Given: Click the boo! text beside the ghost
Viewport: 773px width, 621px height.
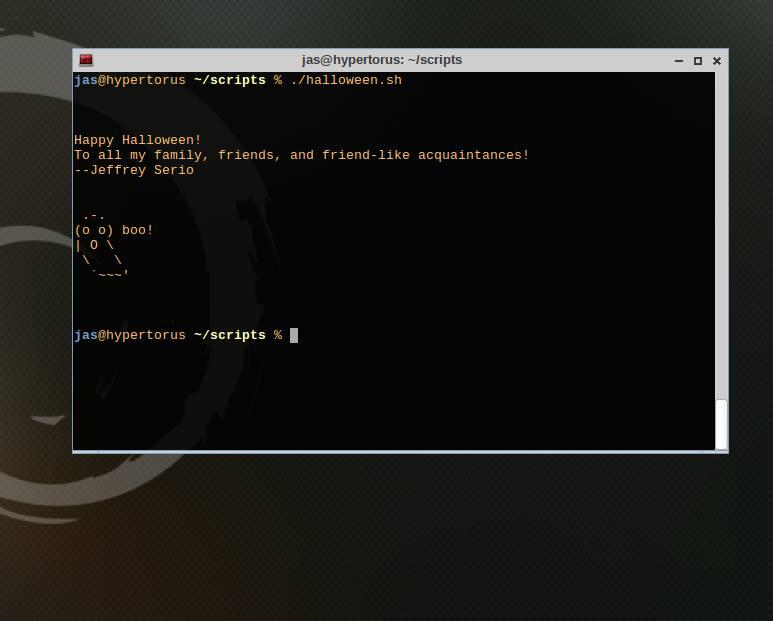Looking at the screenshot, I should tap(138, 230).
